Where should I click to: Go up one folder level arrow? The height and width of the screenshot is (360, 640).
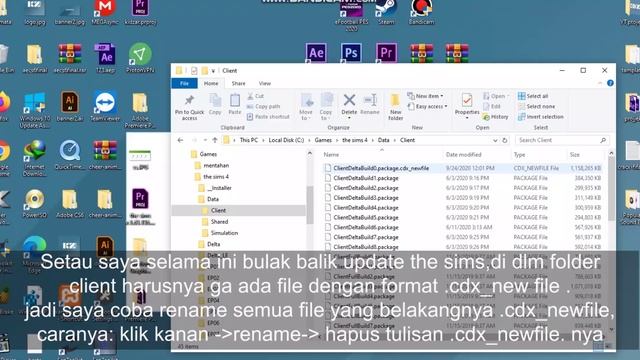[x=215, y=140]
